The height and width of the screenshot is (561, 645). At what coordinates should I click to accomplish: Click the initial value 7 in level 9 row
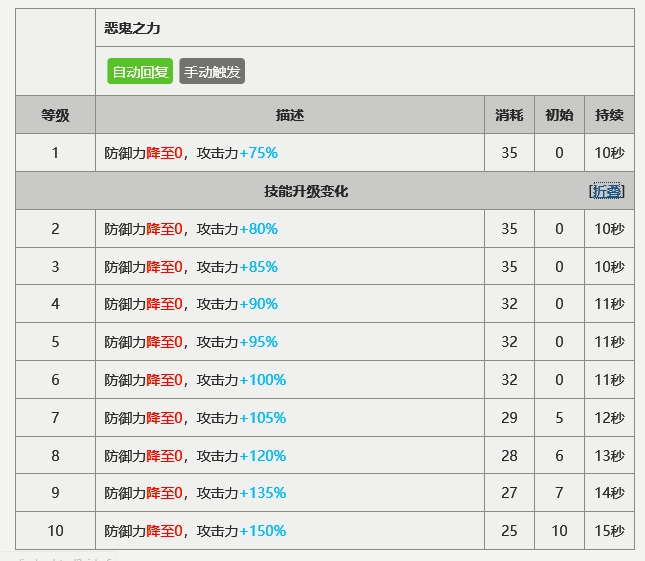(559, 493)
